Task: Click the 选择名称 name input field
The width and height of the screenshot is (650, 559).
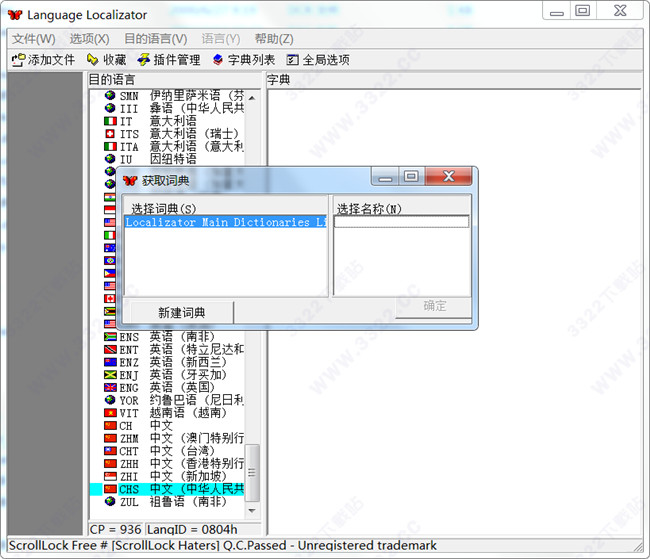Action: (401, 222)
